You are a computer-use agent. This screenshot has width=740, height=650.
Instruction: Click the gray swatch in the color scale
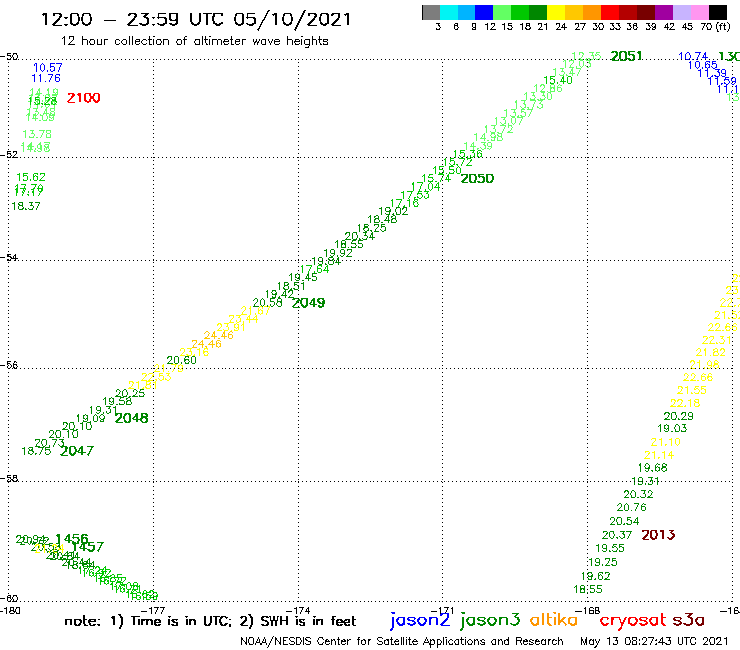[431, 12]
